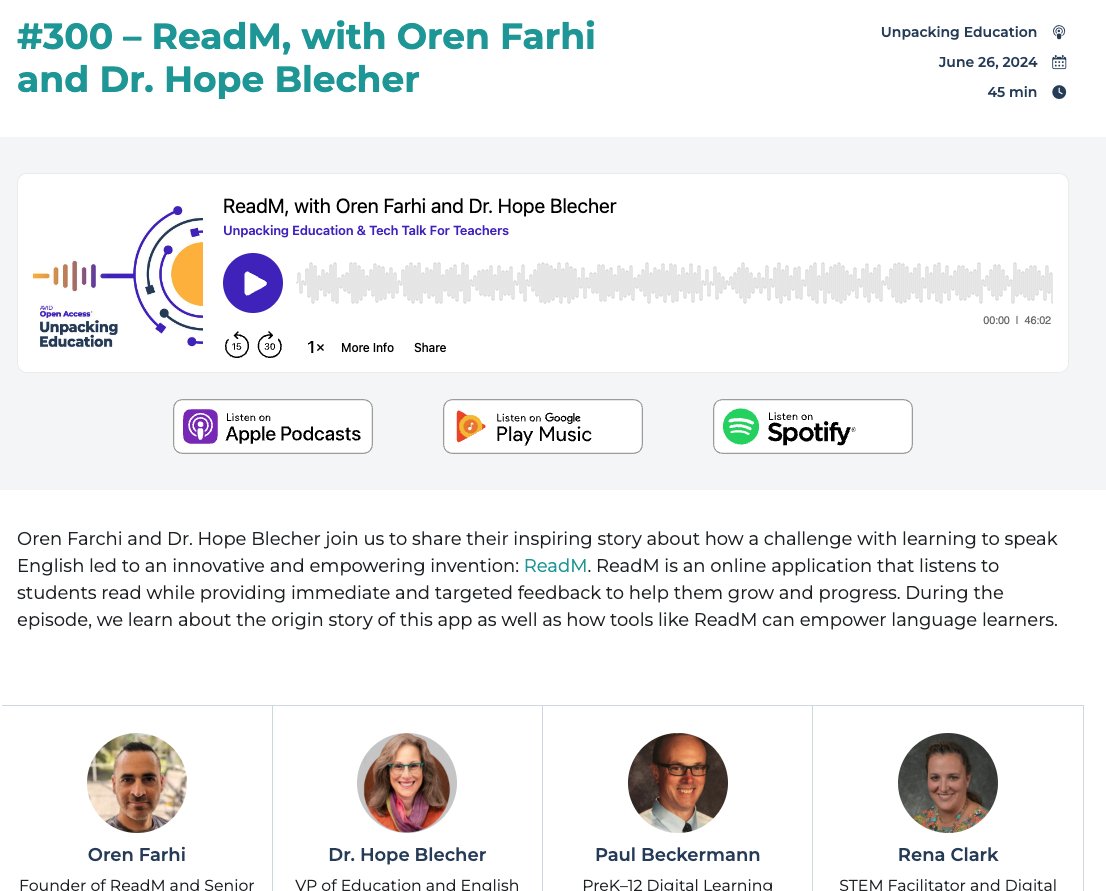This screenshot has height=891, width=1106.
Task: Click the clock icon next to 45 min
Action: coord(1059,92)
